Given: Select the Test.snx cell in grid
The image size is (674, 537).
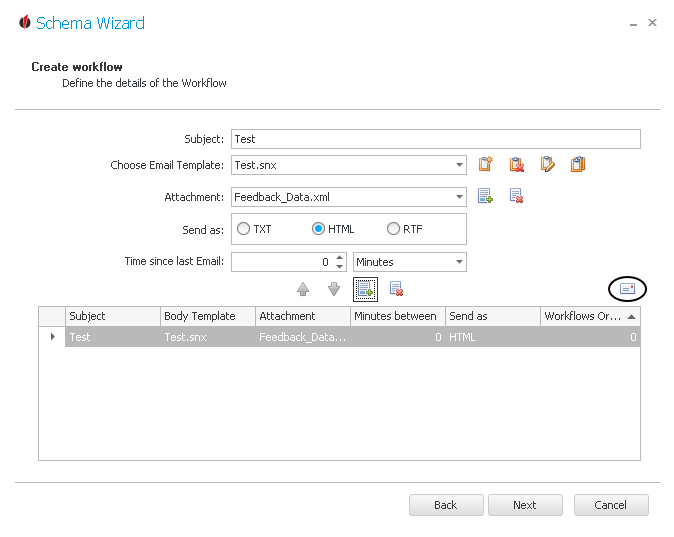Looking at the screenshot, I should [208, 337].
